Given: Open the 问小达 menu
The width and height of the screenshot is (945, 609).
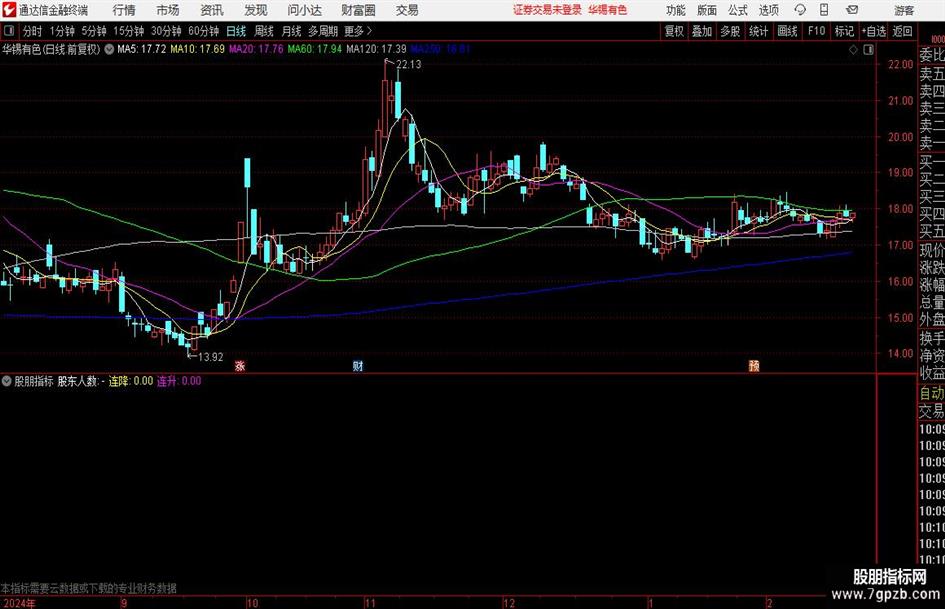Looking at the screenshot, I should coord(304,10).
